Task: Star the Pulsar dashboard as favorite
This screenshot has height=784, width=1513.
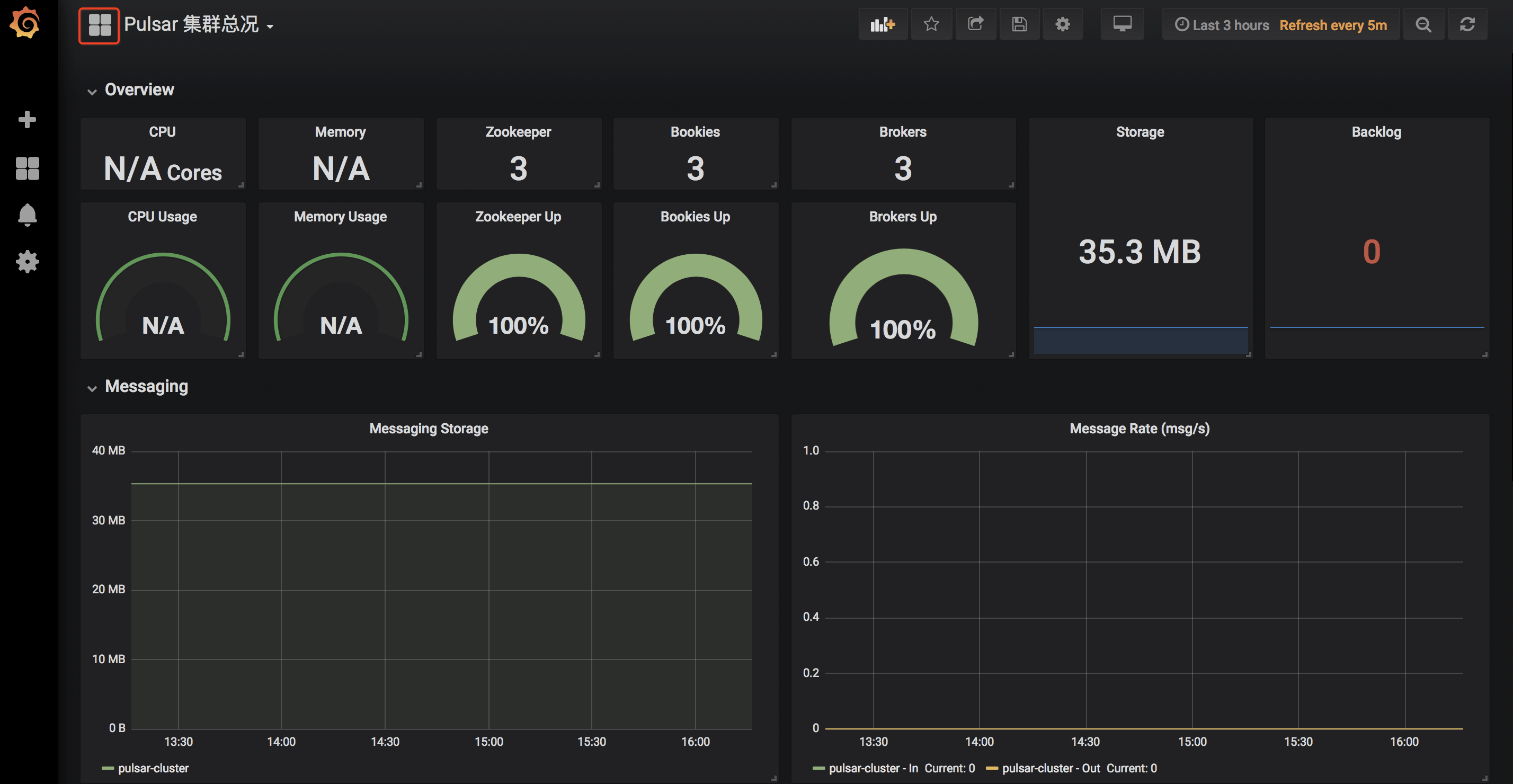Action: point(931,24)
